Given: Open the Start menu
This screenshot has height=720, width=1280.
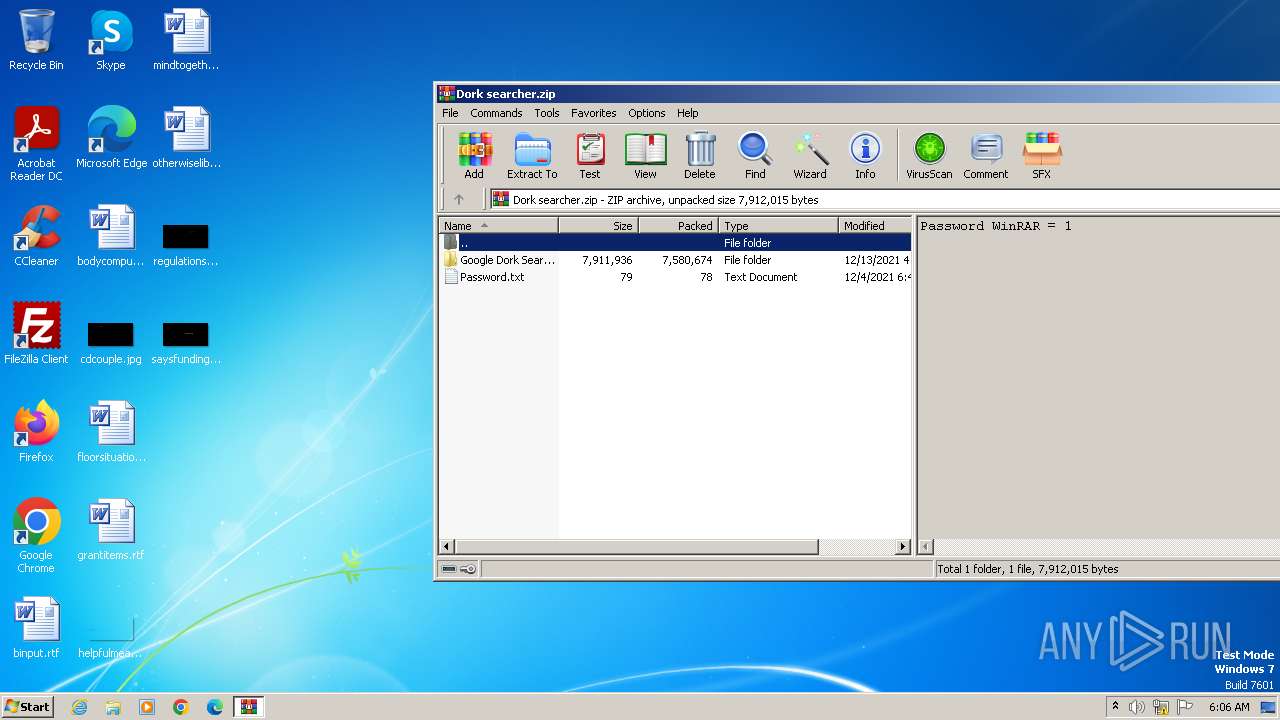Looking at the screenshot, I should [27, 706].
